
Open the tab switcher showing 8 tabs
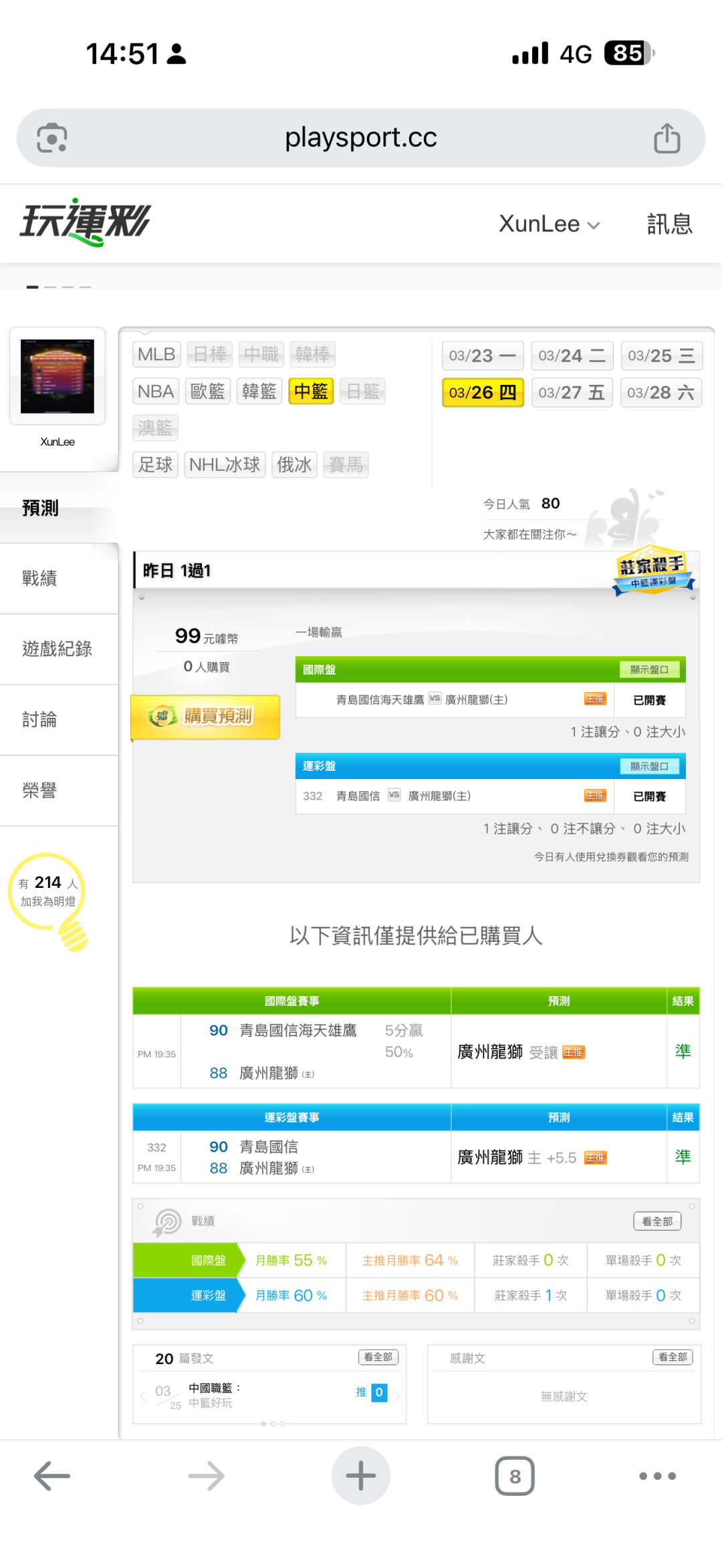point(514,1476)
